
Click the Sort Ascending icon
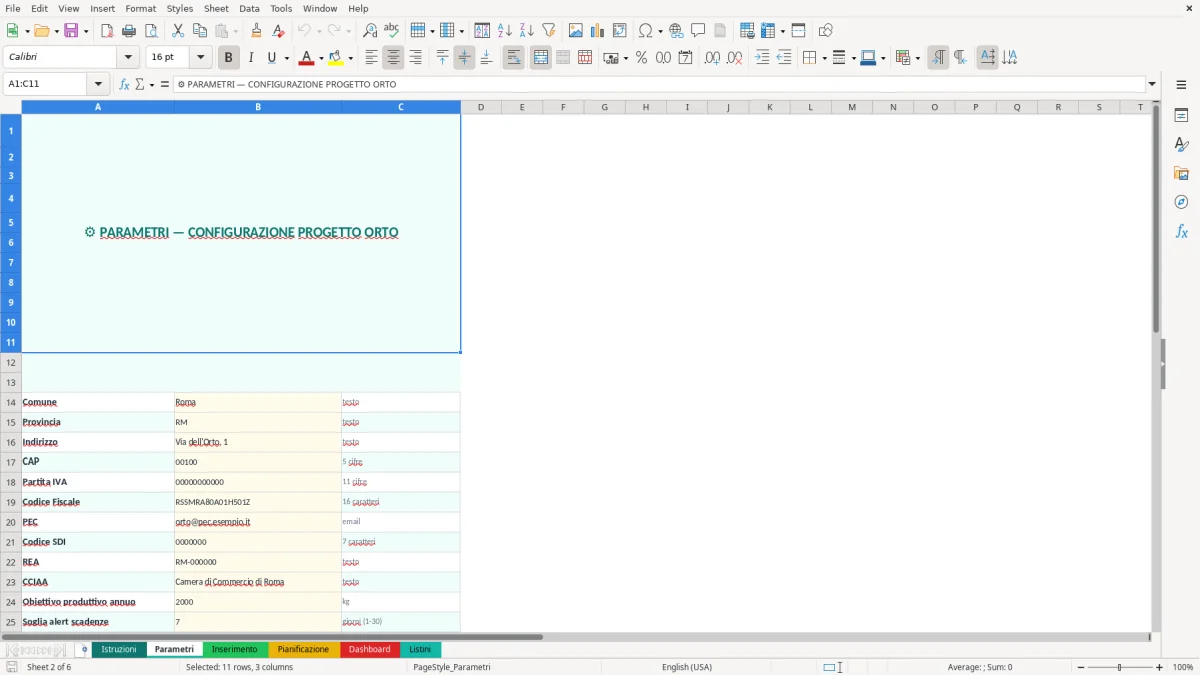point(504,31)
